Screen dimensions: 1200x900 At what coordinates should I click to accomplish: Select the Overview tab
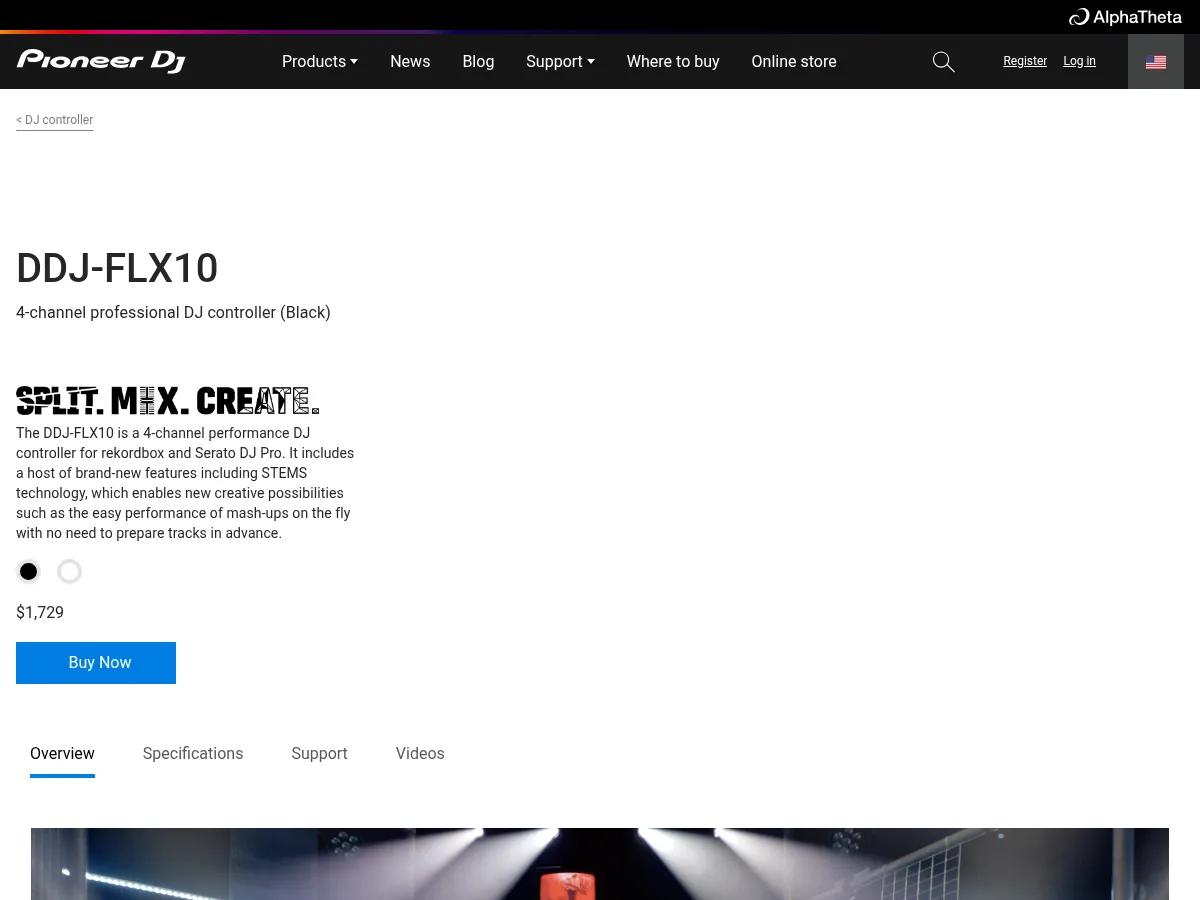point(62,753)
